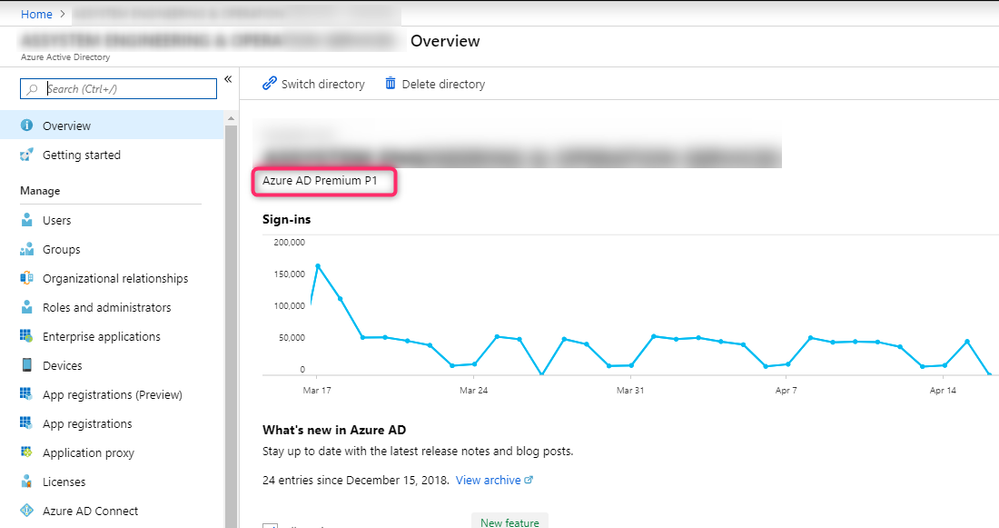Click the Licenses icon

(x=27, y=482)
